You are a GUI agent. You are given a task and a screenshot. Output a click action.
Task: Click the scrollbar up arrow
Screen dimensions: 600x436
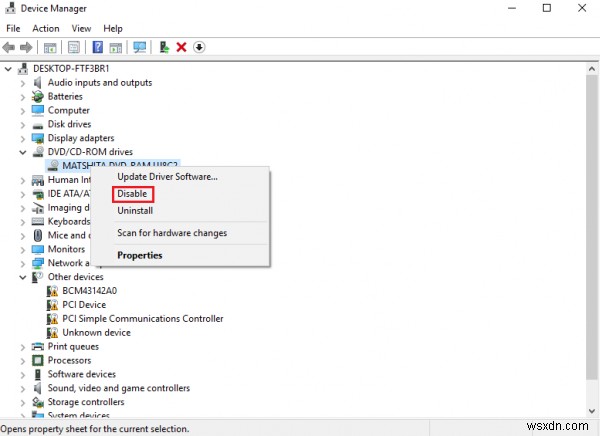[592, 69]
